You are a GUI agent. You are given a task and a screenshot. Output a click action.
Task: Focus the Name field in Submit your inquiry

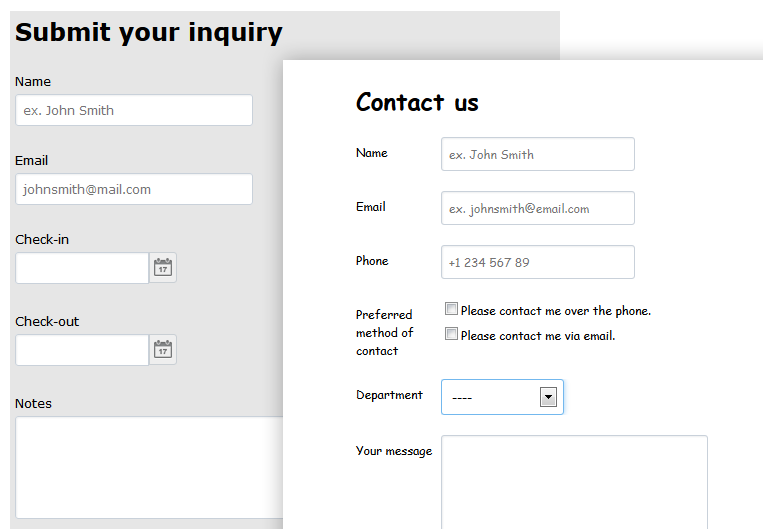[134, 110]
